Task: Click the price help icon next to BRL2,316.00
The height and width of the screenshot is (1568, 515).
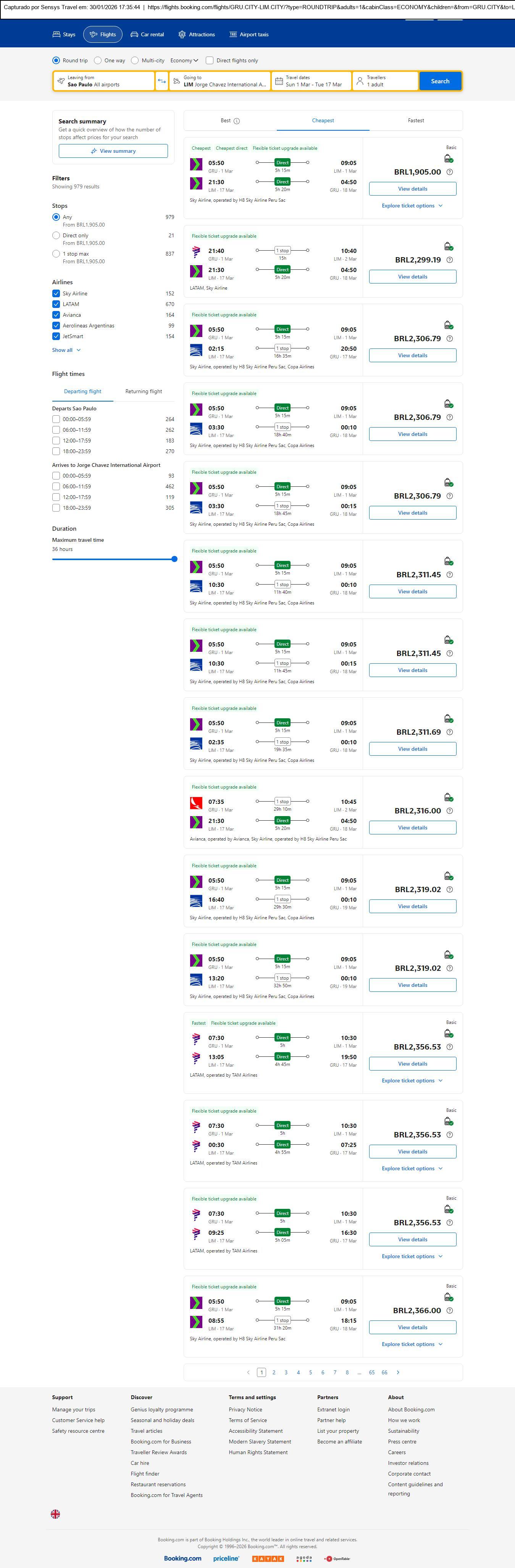Action: tap(449, 811)
